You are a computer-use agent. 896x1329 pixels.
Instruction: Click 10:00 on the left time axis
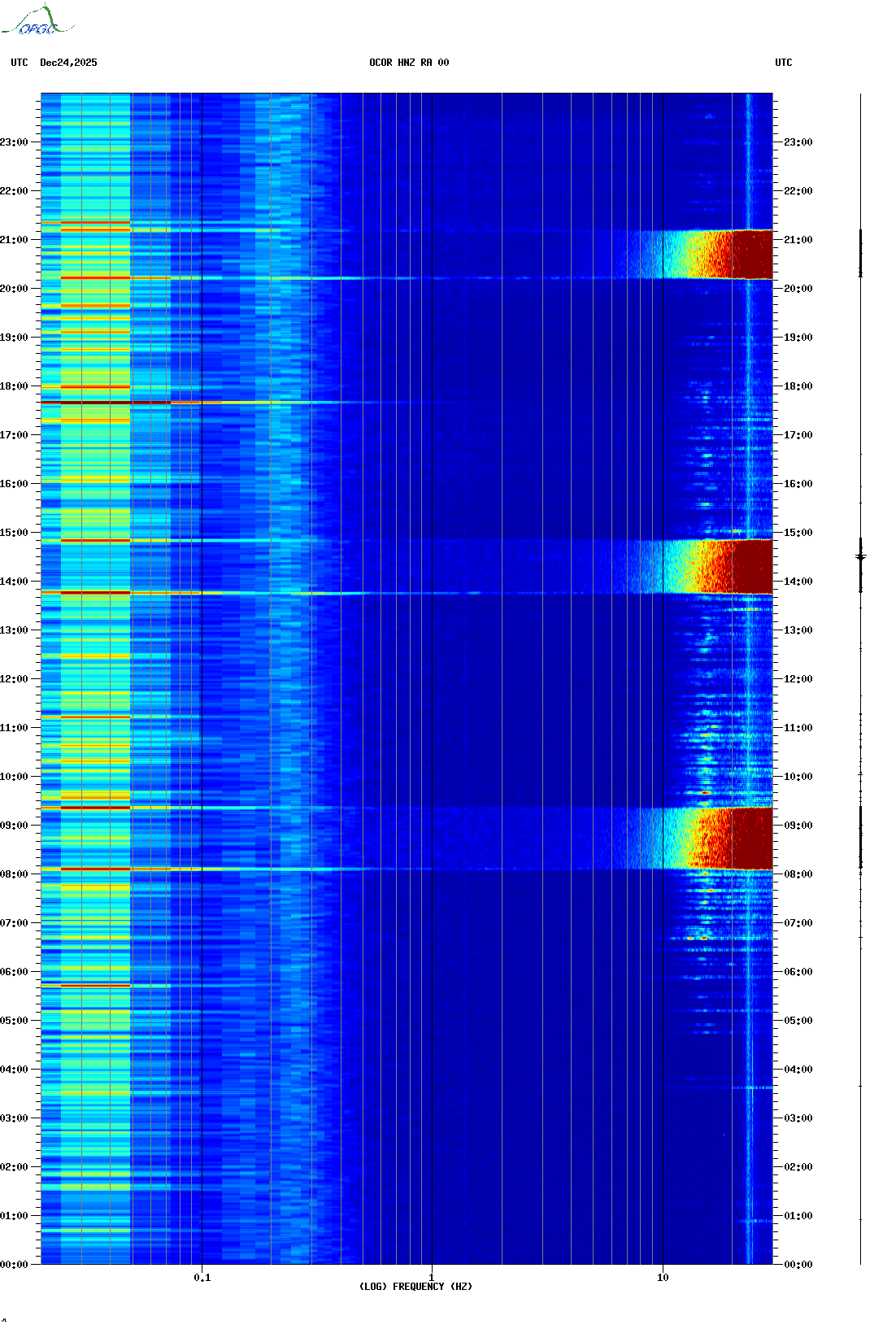click(14, 777)
